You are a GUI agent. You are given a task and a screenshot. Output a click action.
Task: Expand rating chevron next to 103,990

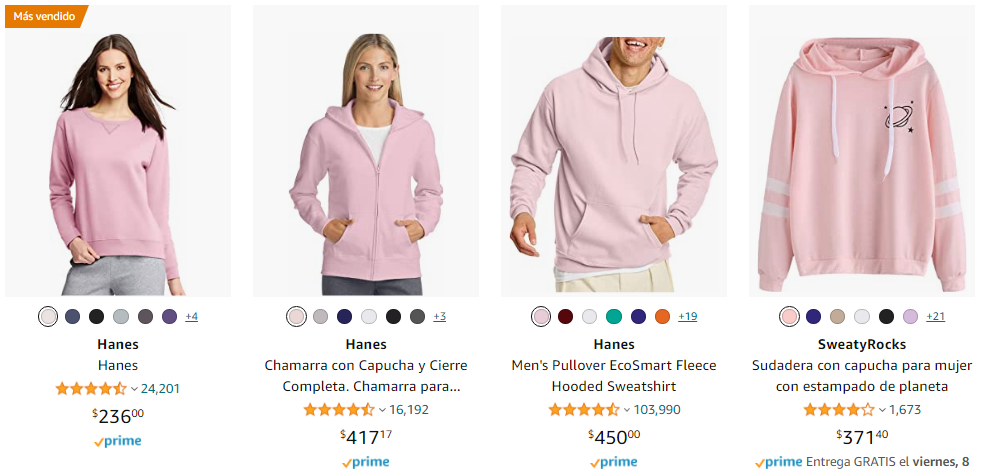click(x=626, y=411)
